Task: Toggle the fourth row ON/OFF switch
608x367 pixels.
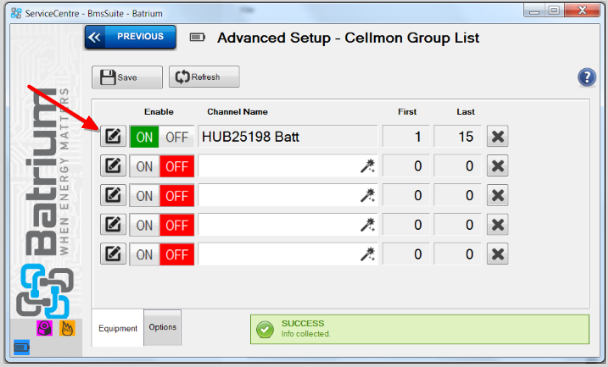Action: click(162, 225)
